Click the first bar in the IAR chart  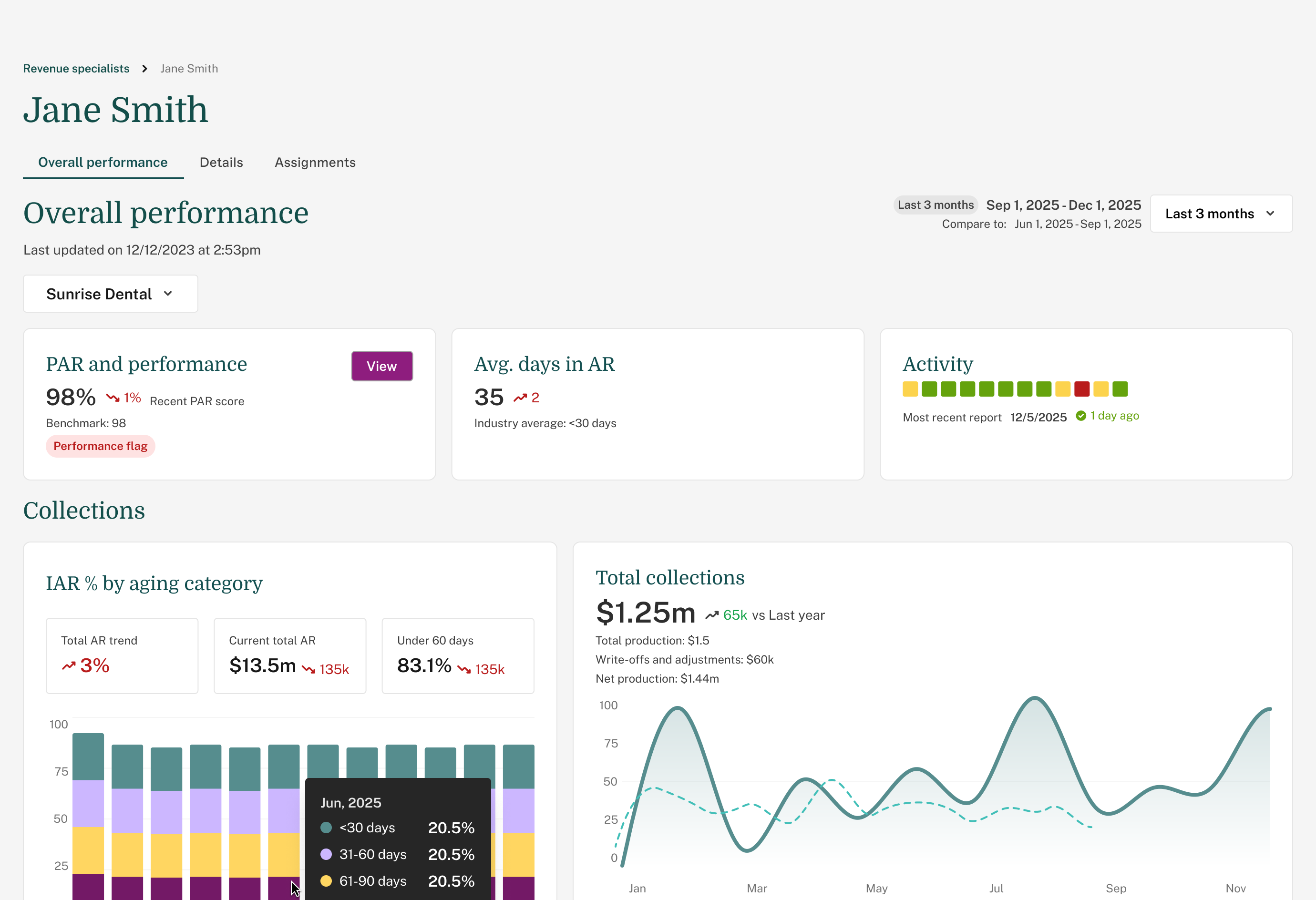88,815
